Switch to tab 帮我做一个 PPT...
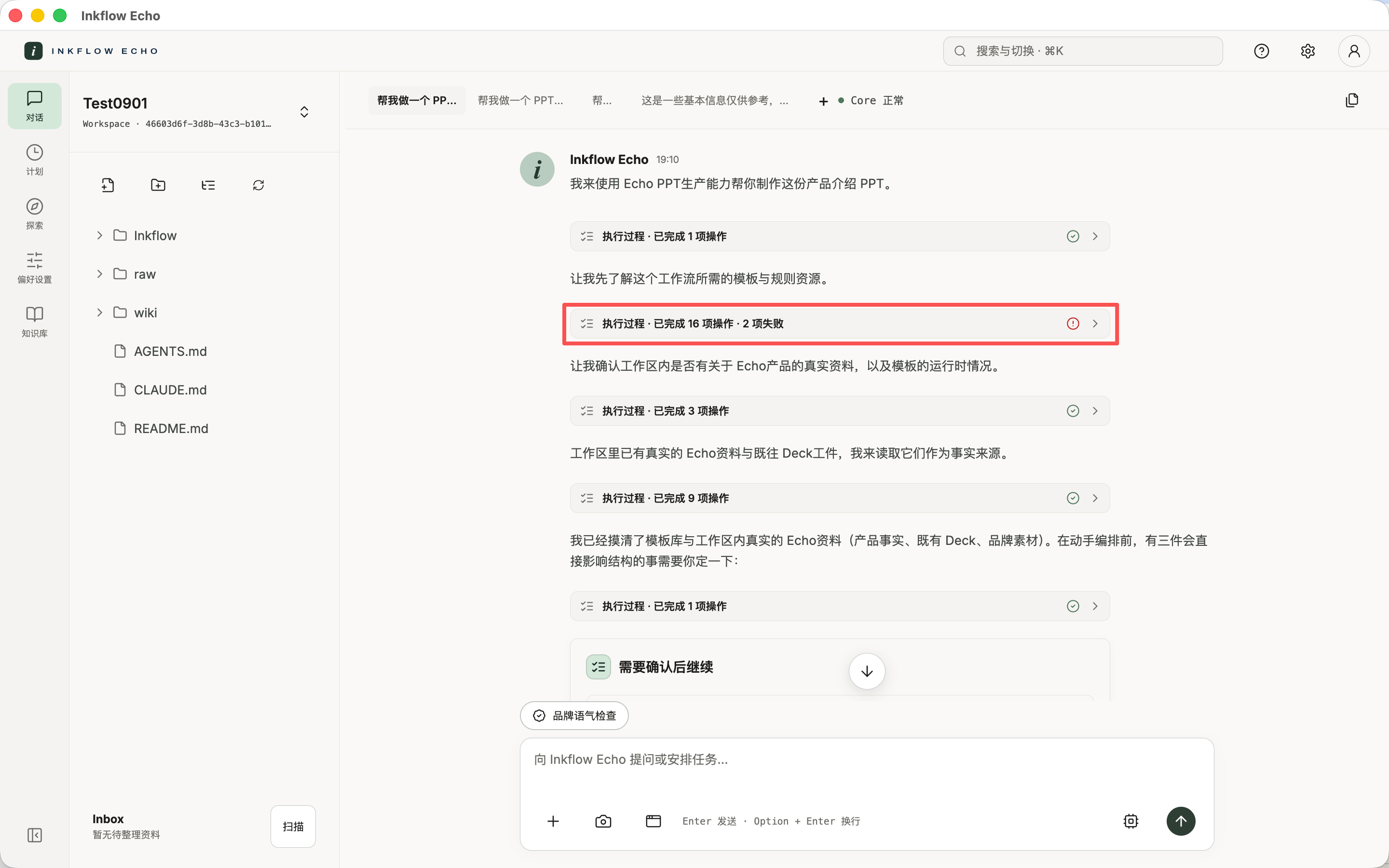Viewport: 1389px width, 868px height. (520, 100)
